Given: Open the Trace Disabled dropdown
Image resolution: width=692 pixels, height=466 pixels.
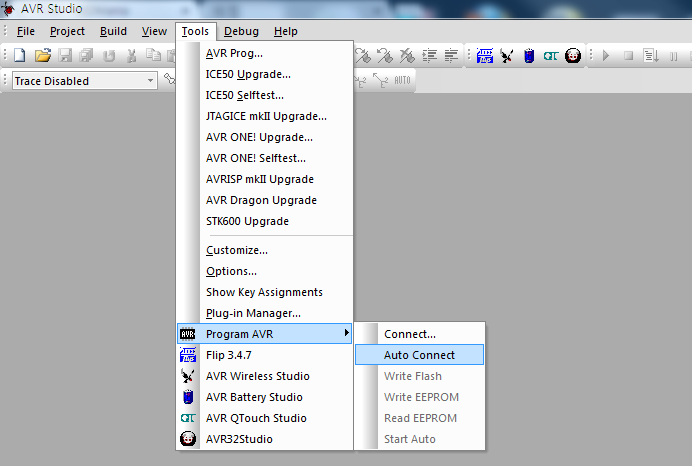Looking at the screenshot, I should 150,81.
